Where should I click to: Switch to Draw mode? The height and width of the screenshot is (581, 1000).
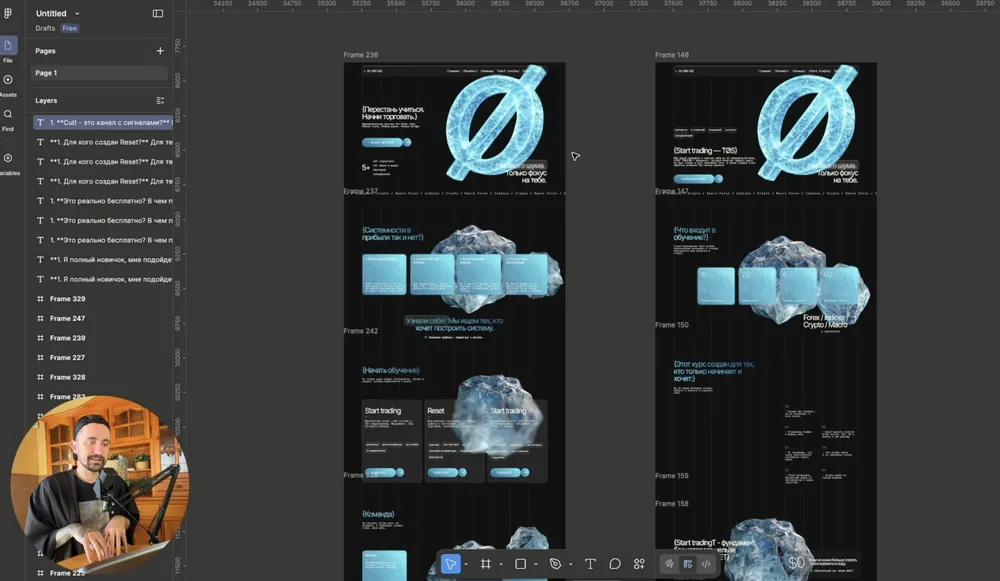click(668, 564)
